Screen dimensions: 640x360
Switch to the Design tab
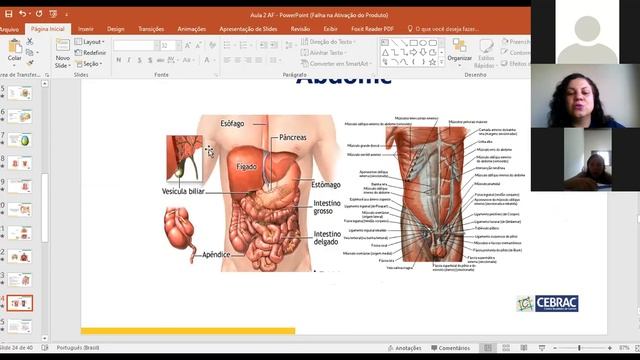(116, 29)
